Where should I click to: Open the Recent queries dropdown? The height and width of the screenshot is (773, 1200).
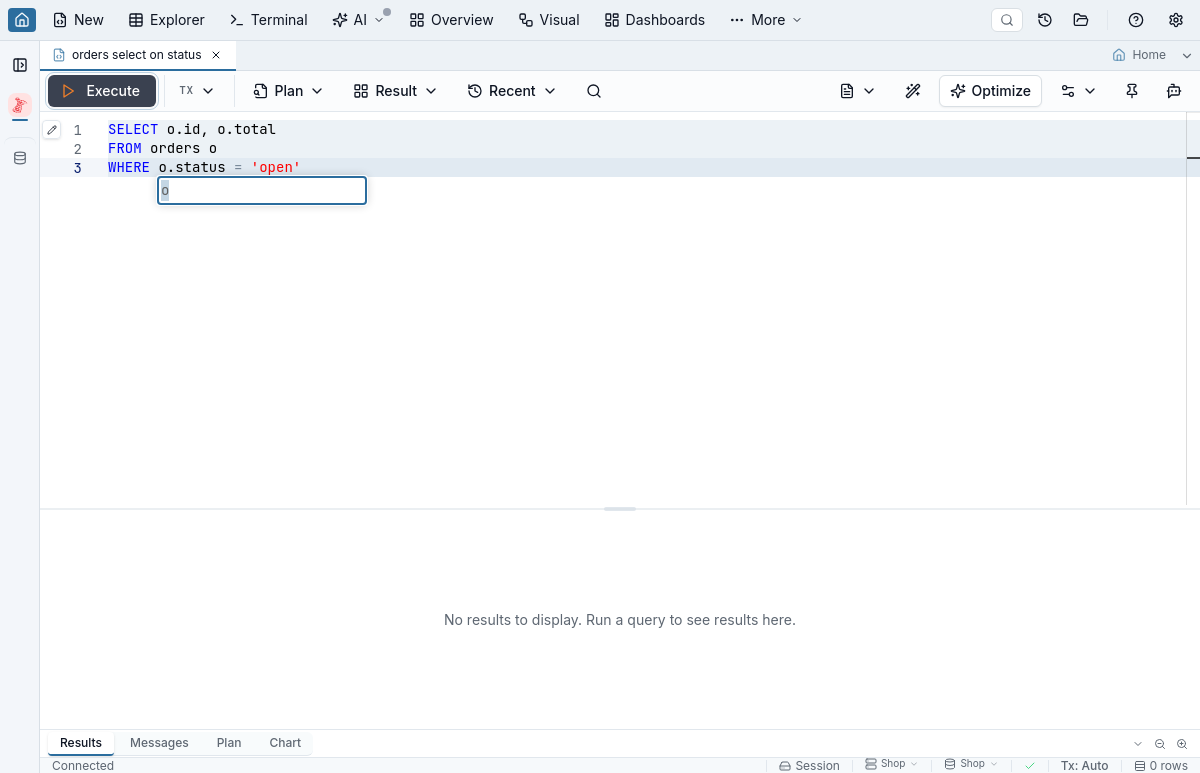512,91
